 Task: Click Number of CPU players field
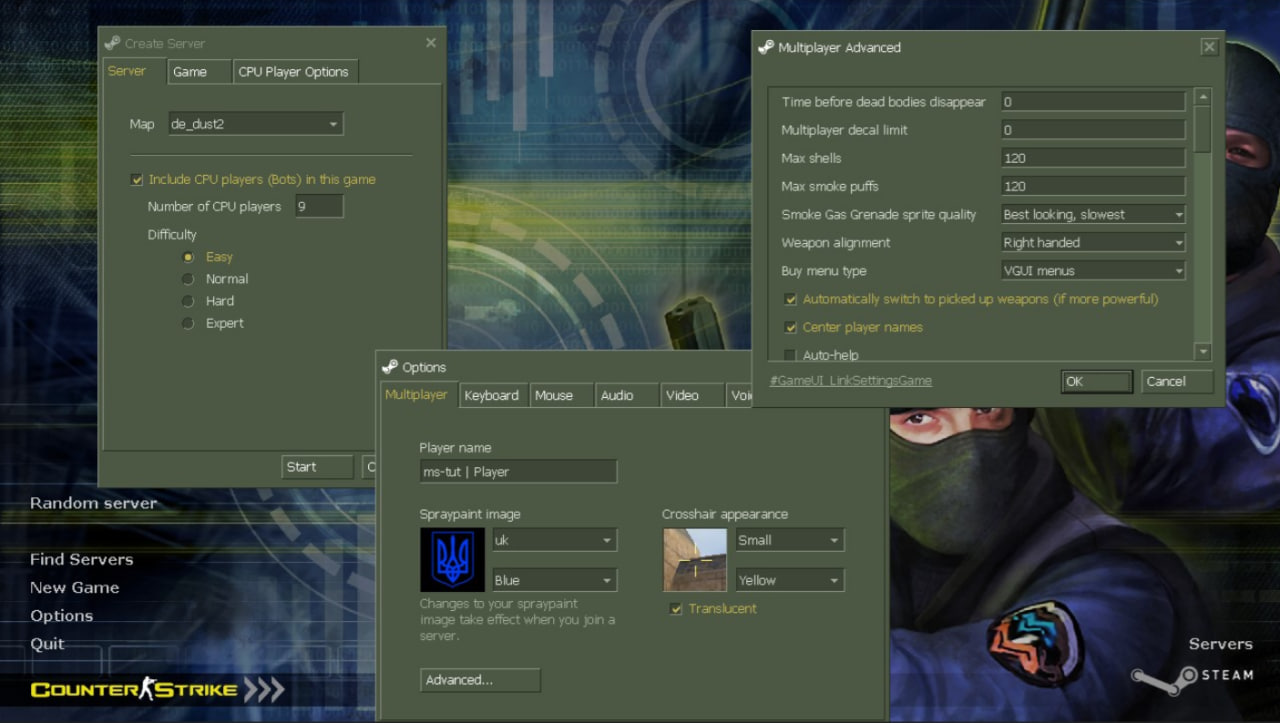click(x=319, y=206)
